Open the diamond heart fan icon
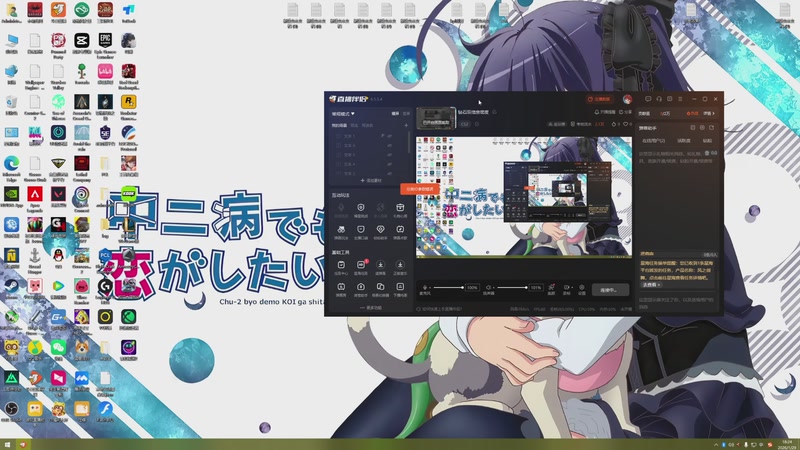The height and width of the screenshot is (450, 800). 381,229
